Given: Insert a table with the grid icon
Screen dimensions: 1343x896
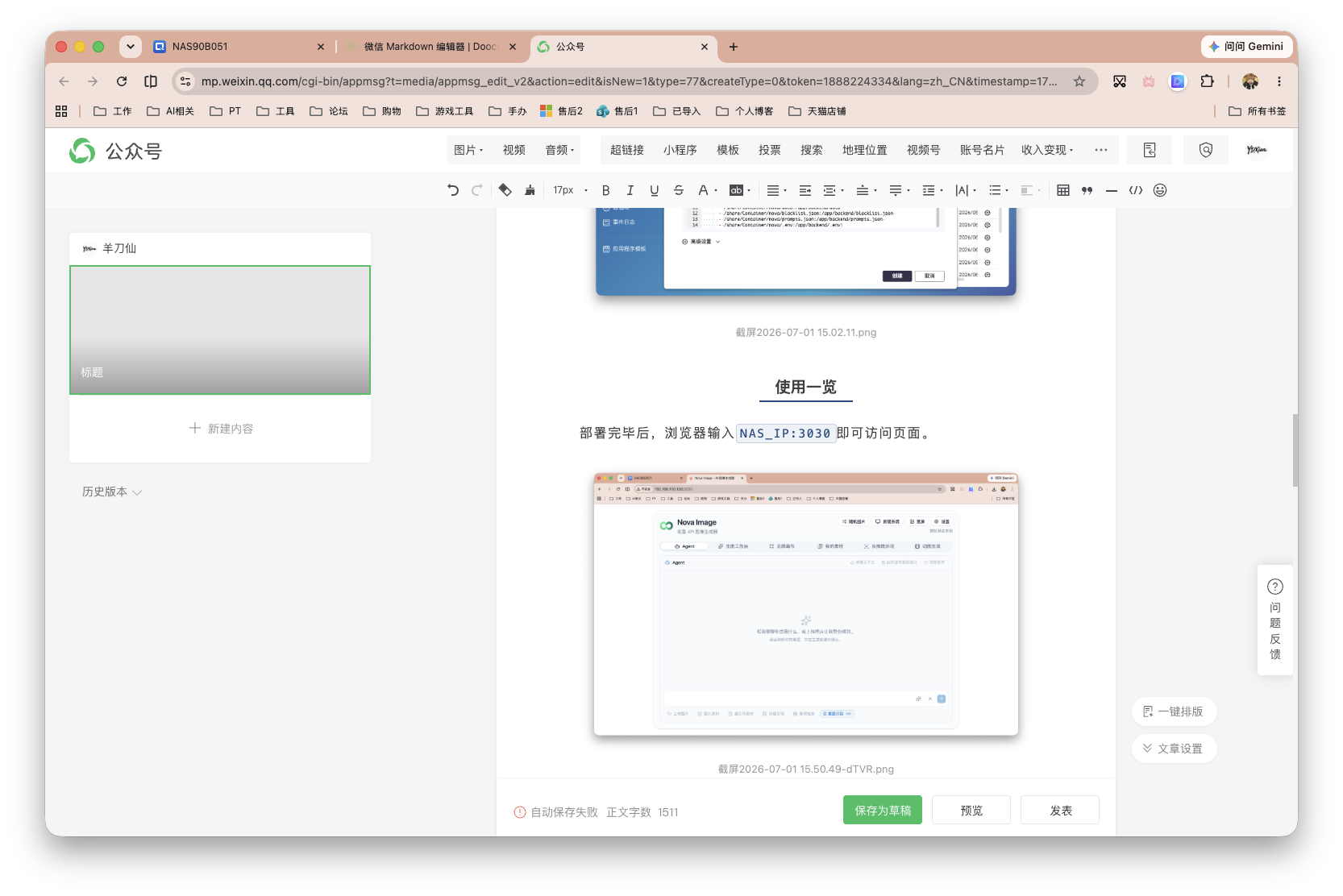Looking at the screenshot, I should coord(1063,190).
